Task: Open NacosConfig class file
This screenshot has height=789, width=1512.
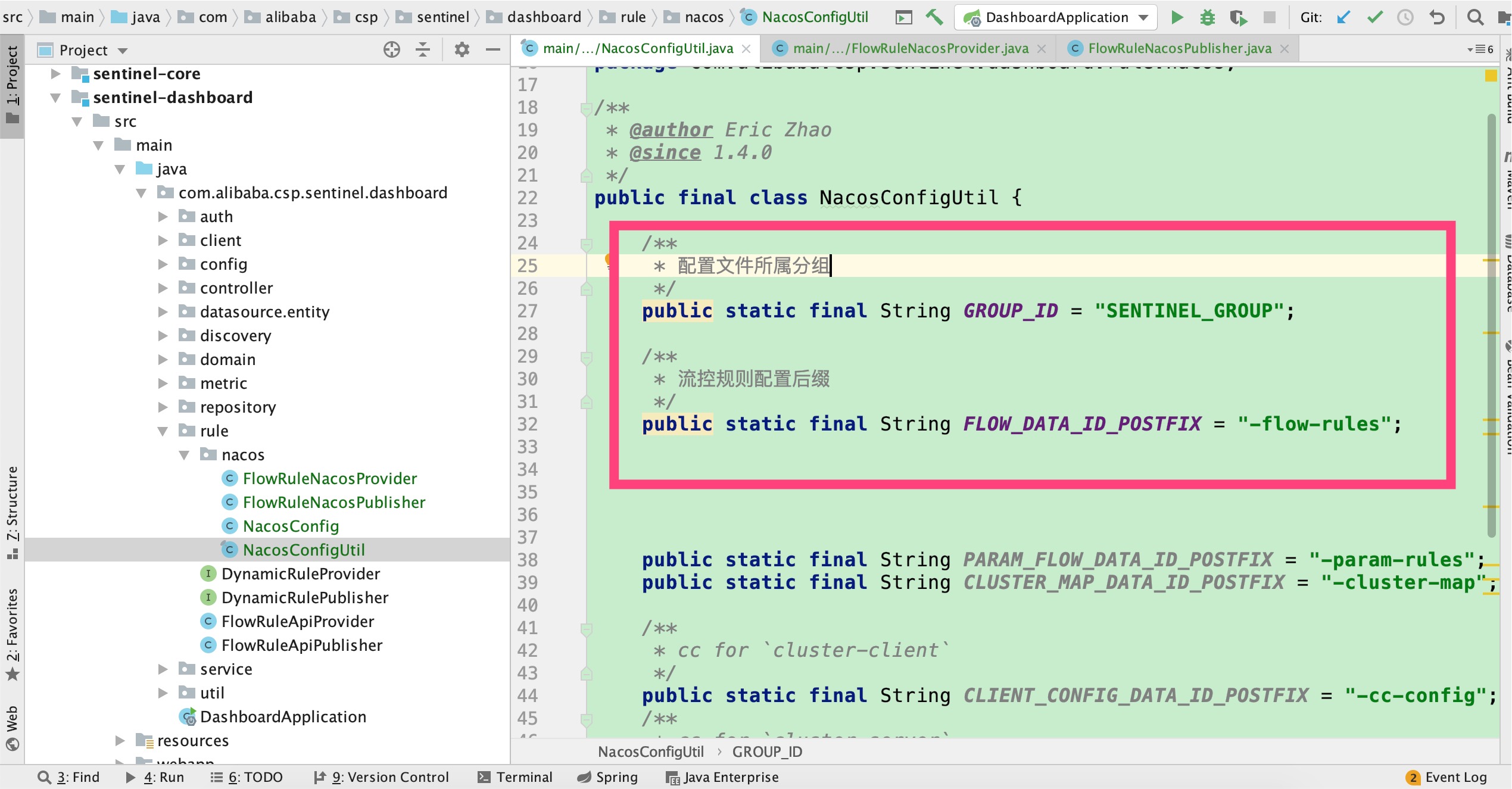Action: [291, 526]
